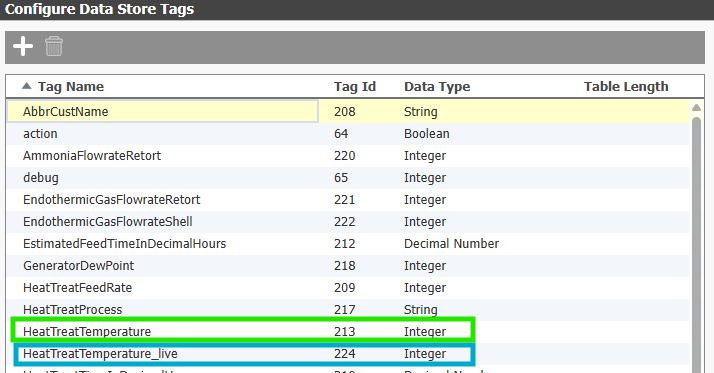The image size is (714, 373).
Task: Click Integer type in AmmoniaFlowrateRetort row
Action: (x=425, y=156)
